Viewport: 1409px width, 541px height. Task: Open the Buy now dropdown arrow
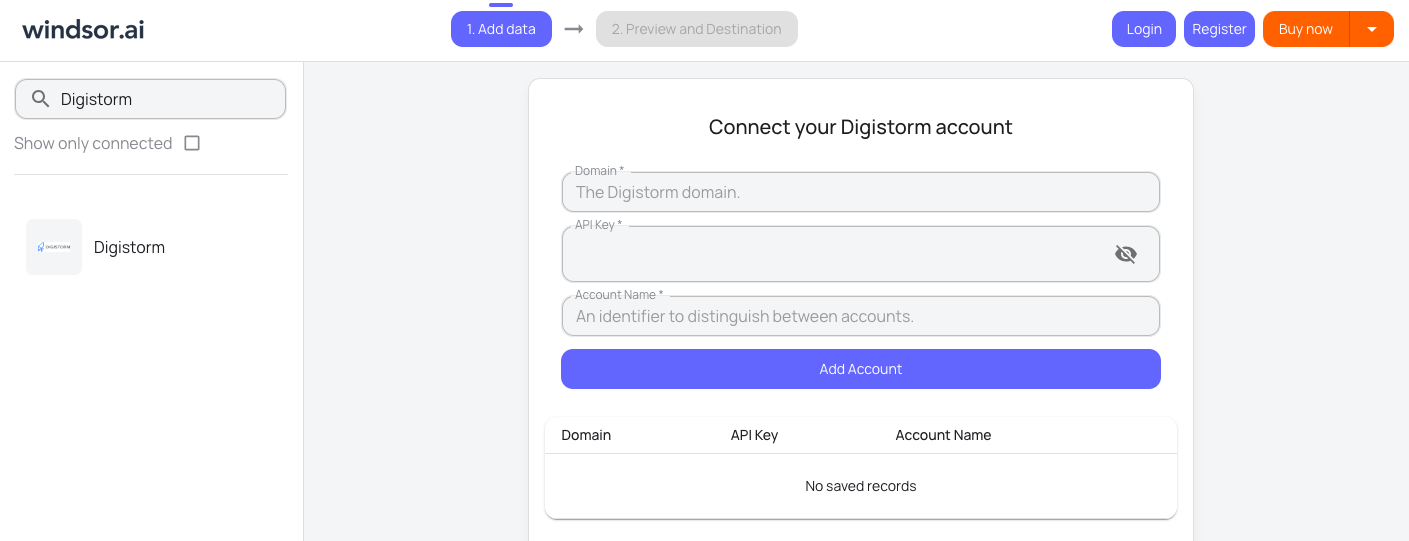point(1372,29)
